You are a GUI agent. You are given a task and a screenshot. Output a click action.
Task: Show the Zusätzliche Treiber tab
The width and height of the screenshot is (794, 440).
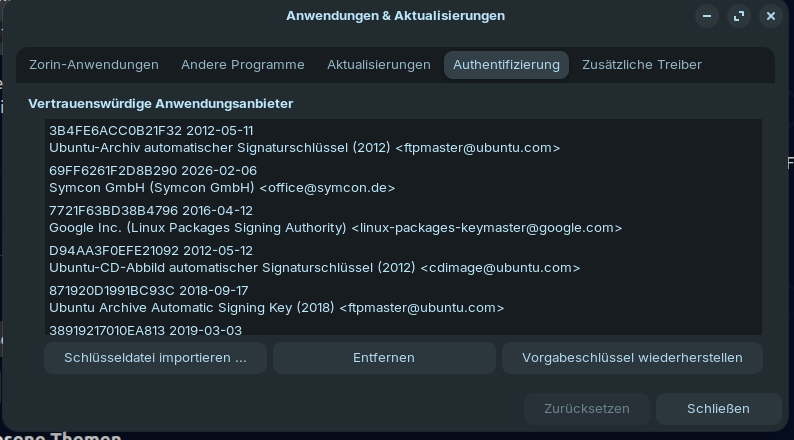click(642, 65)
